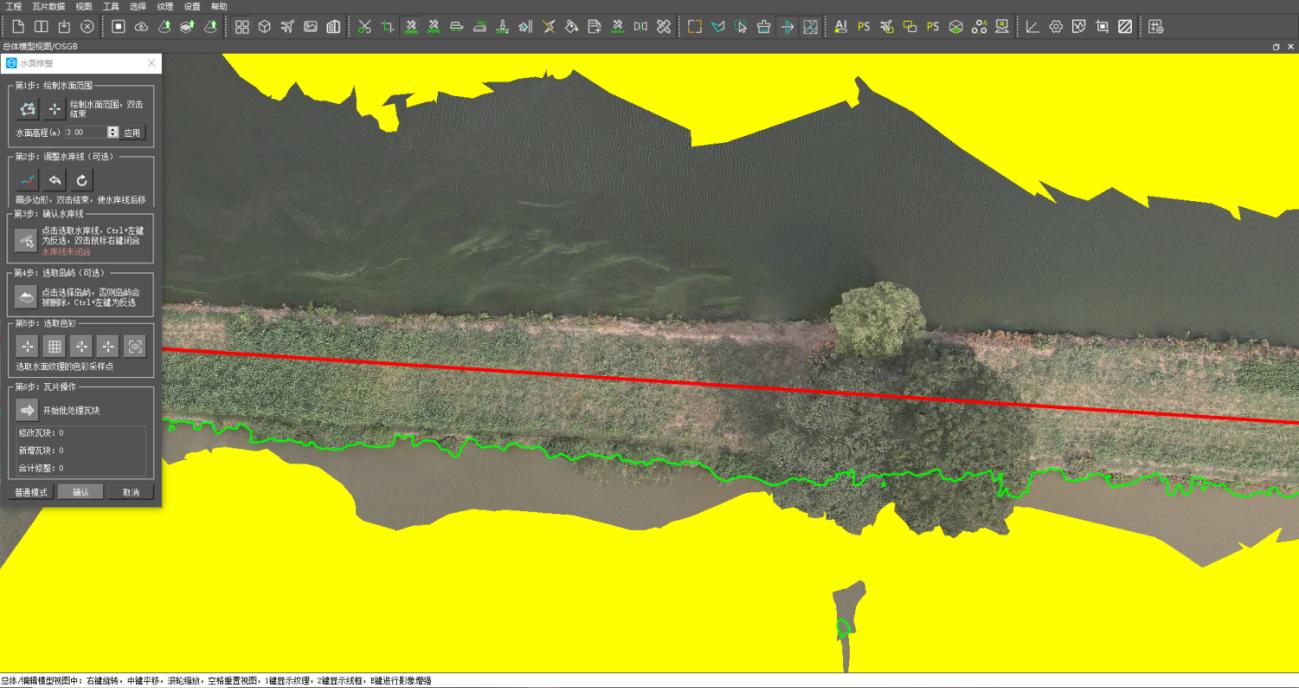Click the new document icon in the toolbar
The width and height of the screenshot is (1299, 688).
(18, 26)
